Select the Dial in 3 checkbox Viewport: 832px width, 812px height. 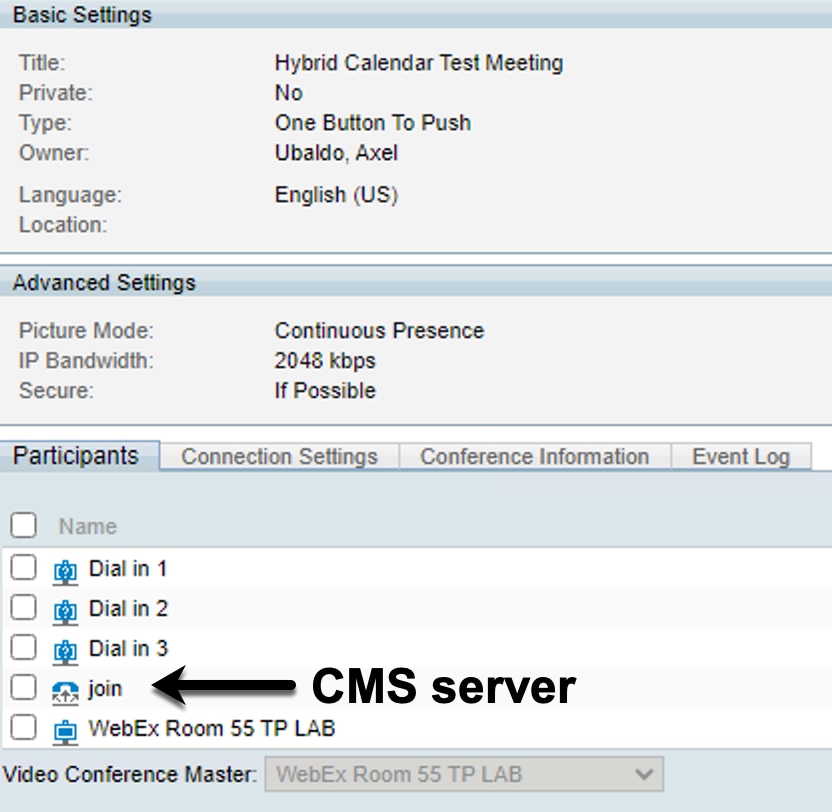23,647
